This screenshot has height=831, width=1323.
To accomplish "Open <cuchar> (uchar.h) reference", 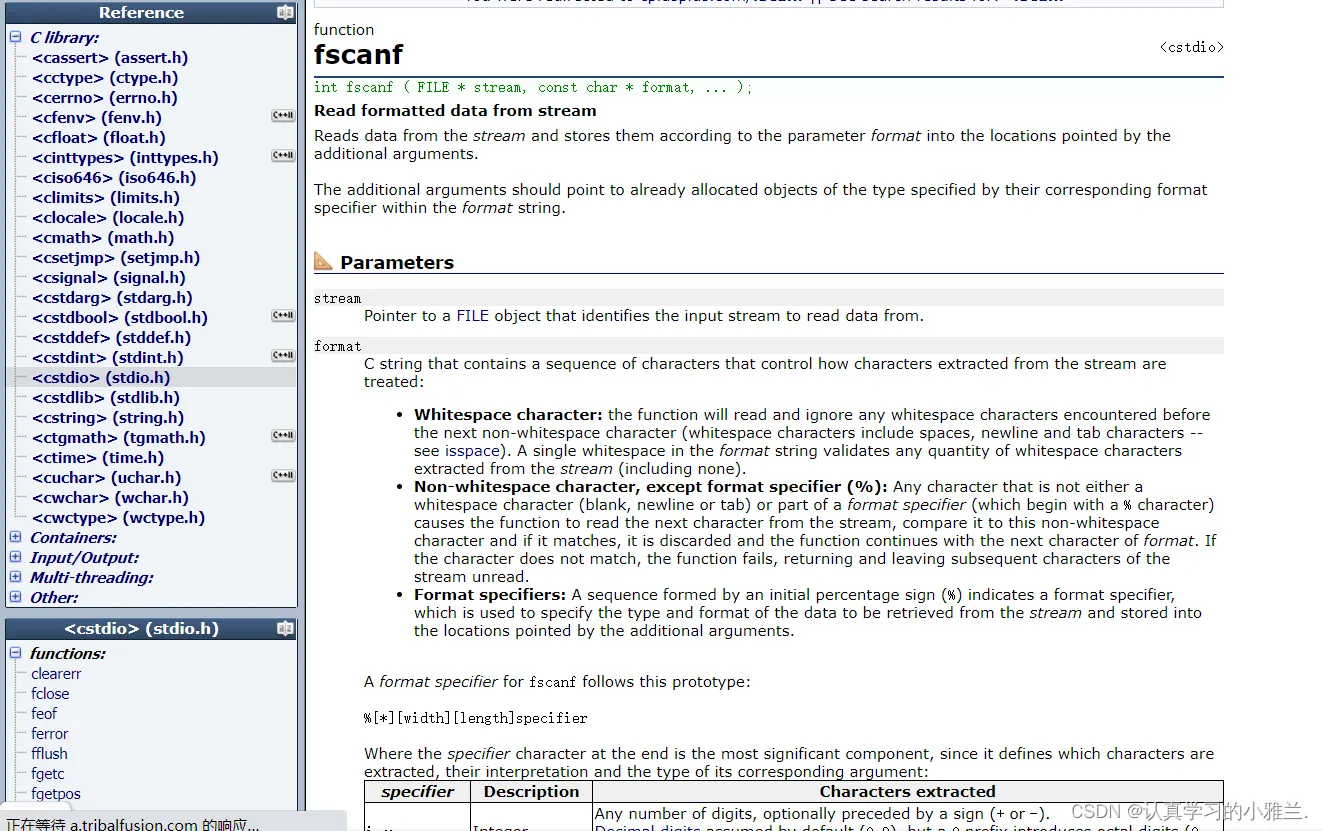I will click(107, 478).
